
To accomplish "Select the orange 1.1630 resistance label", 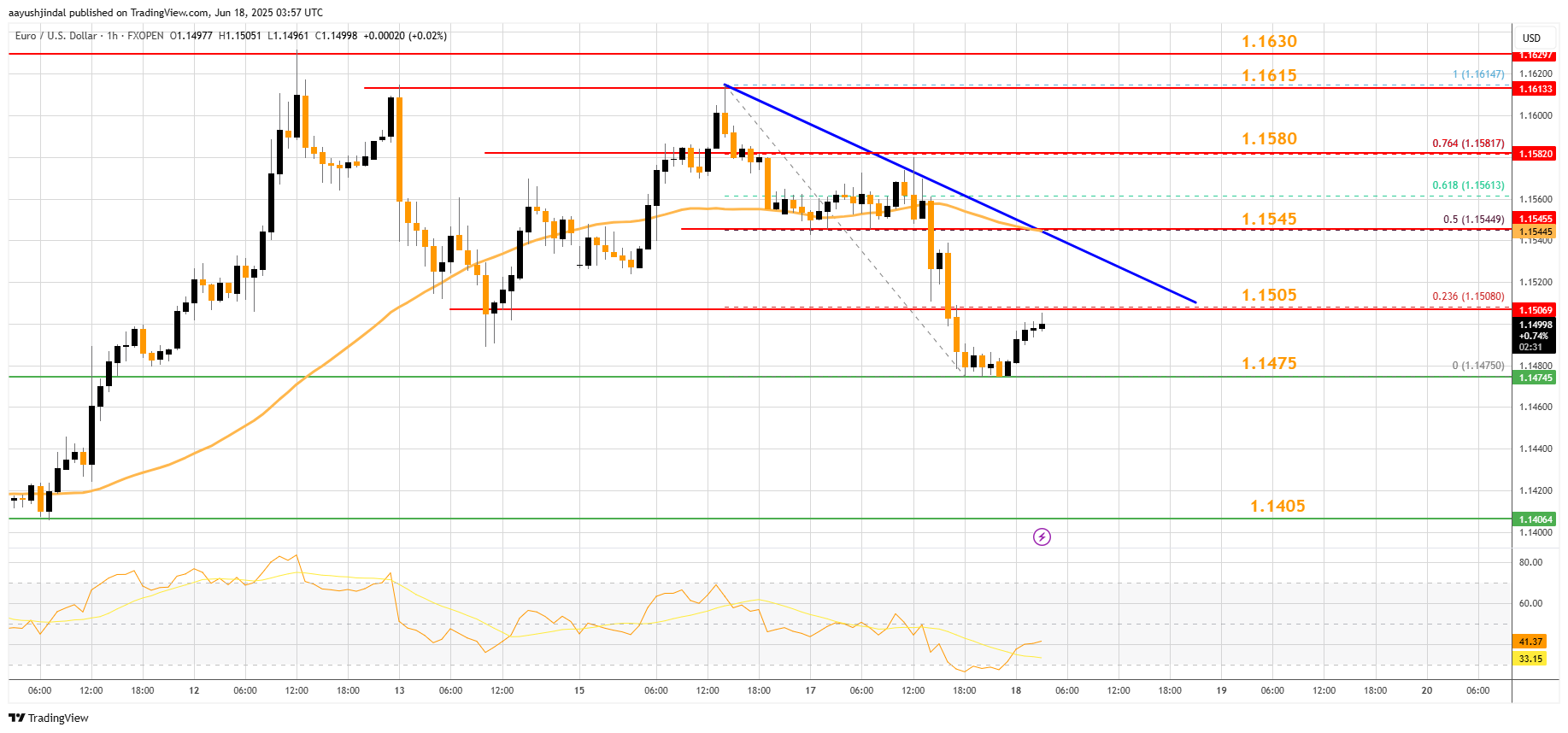I will (1269, 41).
